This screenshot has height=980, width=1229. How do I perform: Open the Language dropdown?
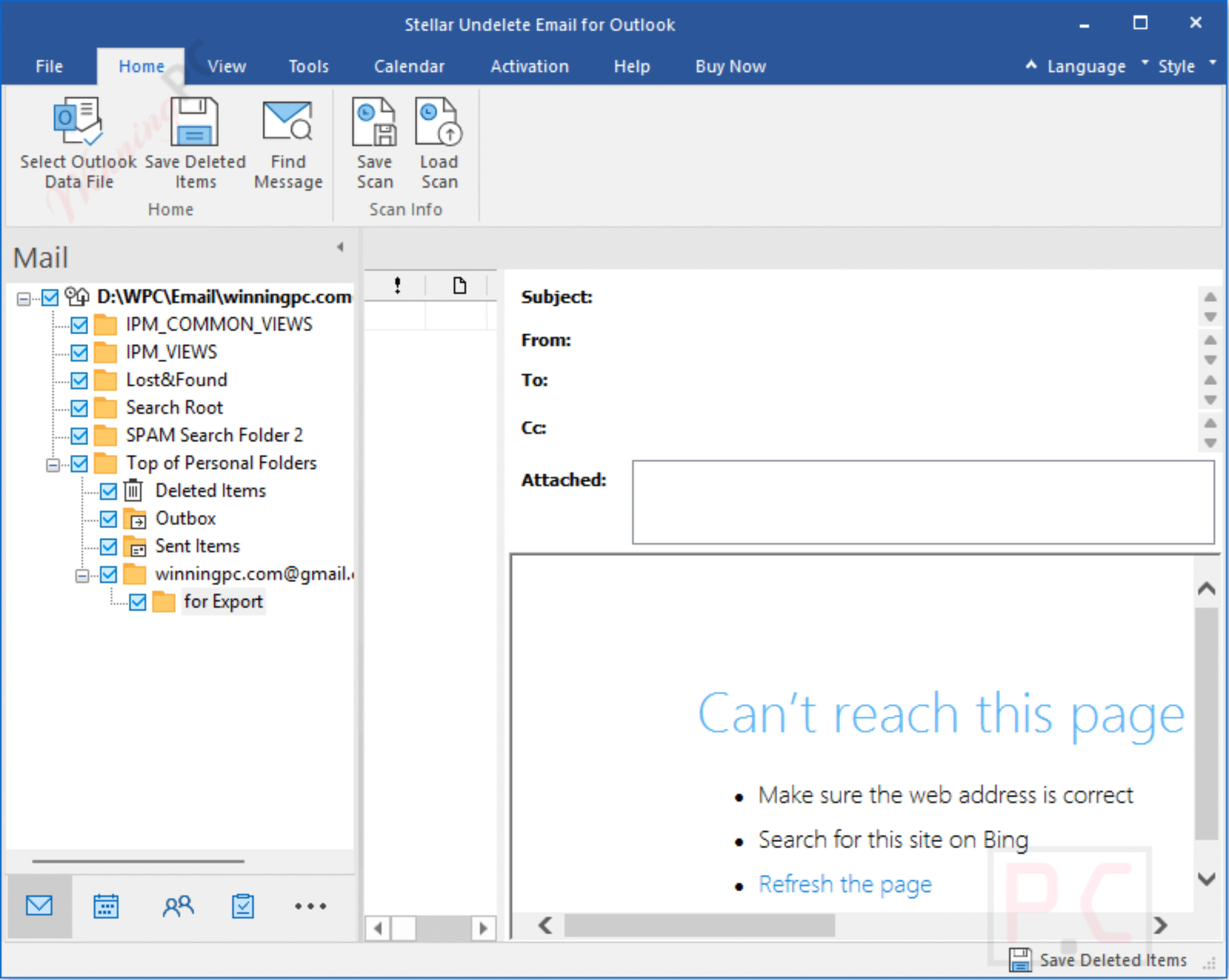click(1098, 66)
